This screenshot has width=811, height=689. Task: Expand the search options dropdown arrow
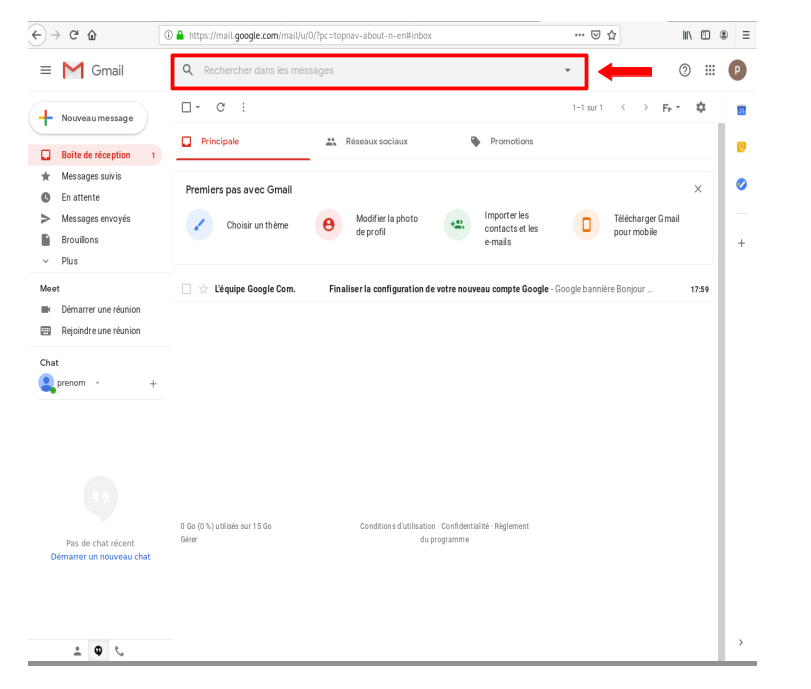coord(568,71)
